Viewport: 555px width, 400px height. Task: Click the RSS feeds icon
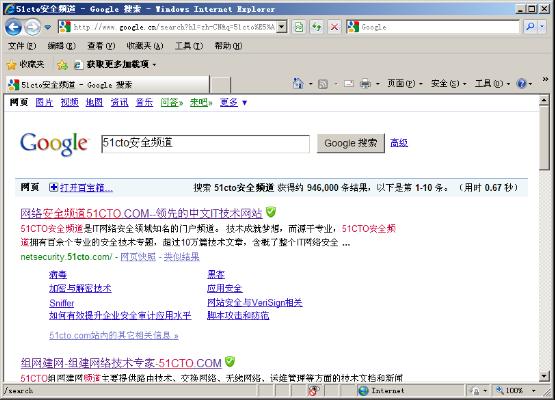(323, 84)
